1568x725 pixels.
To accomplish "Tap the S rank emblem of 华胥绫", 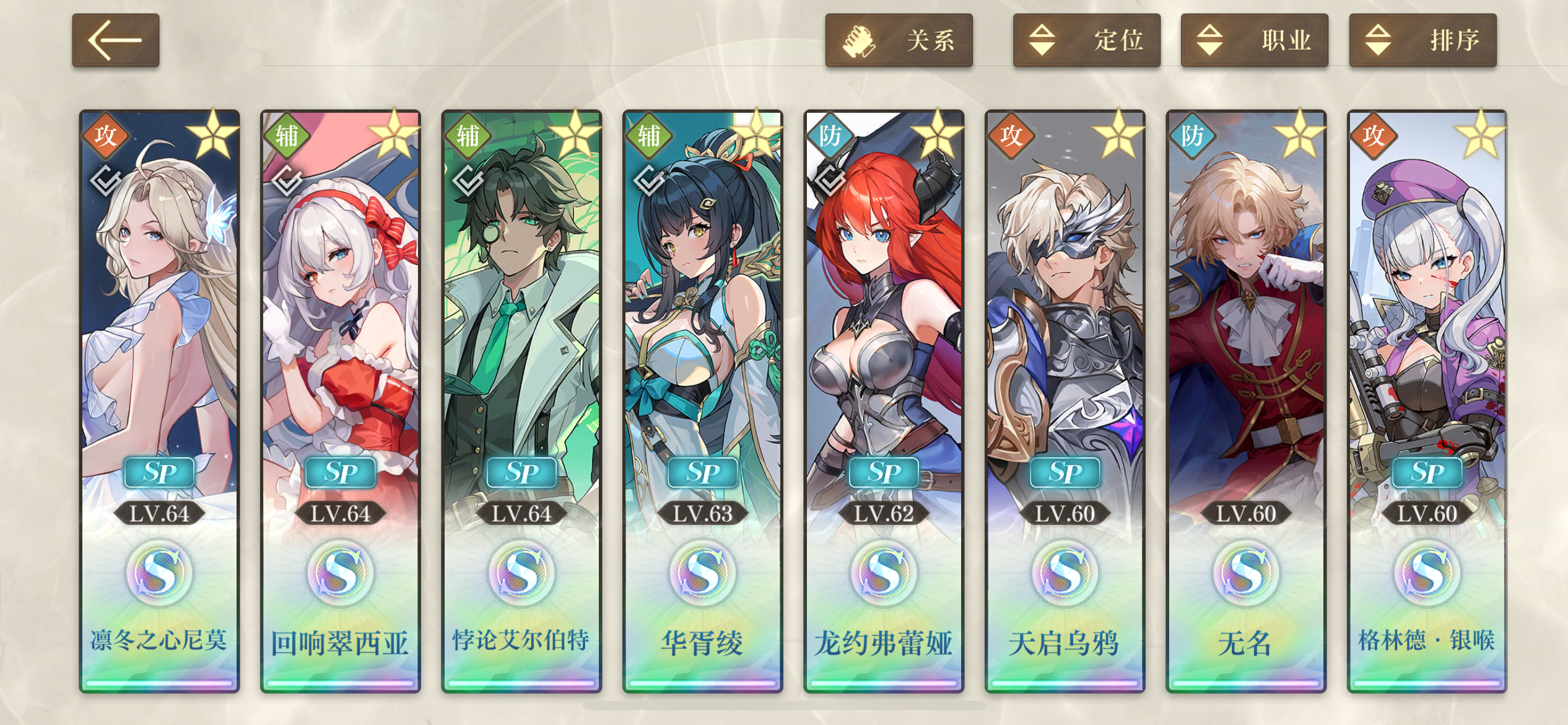I will point(703,573).
